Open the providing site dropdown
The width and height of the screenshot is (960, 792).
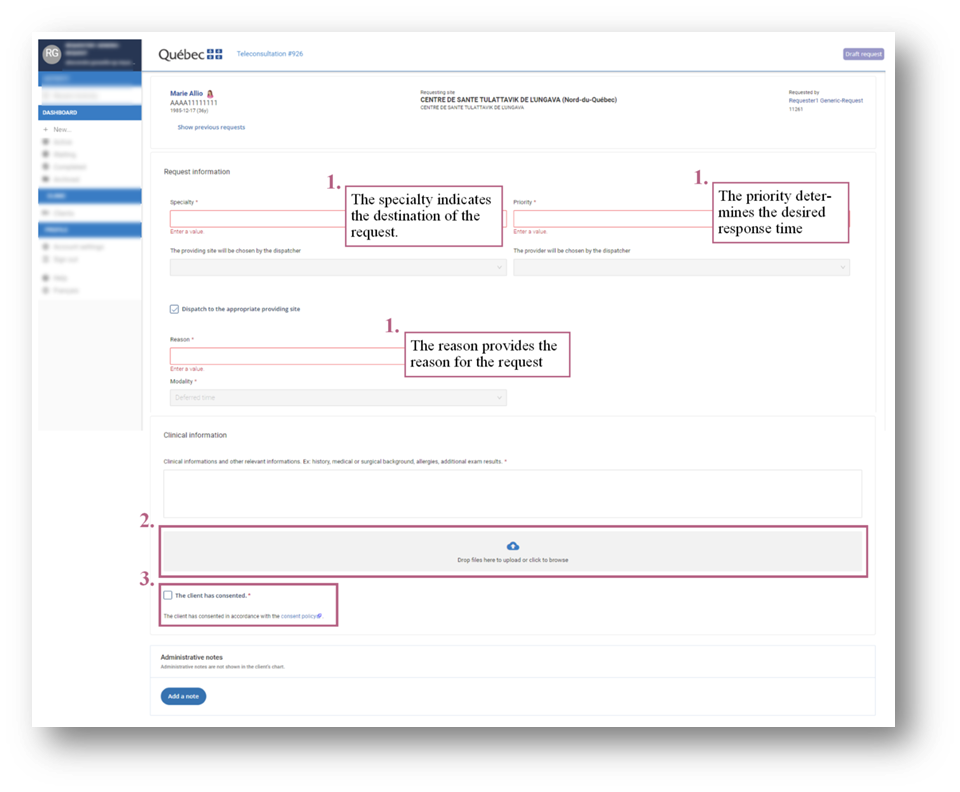coord(338,267)
